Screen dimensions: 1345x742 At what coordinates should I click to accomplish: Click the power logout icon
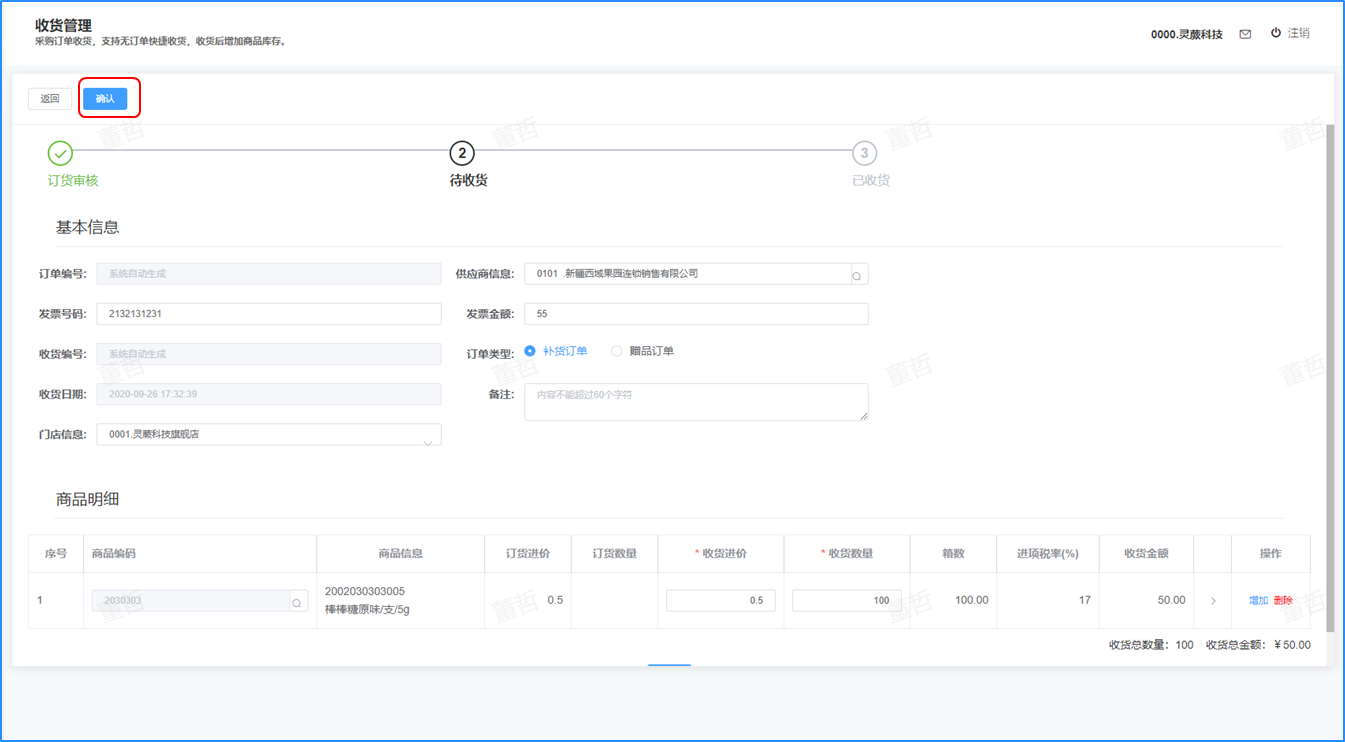tap(1276, 33)
